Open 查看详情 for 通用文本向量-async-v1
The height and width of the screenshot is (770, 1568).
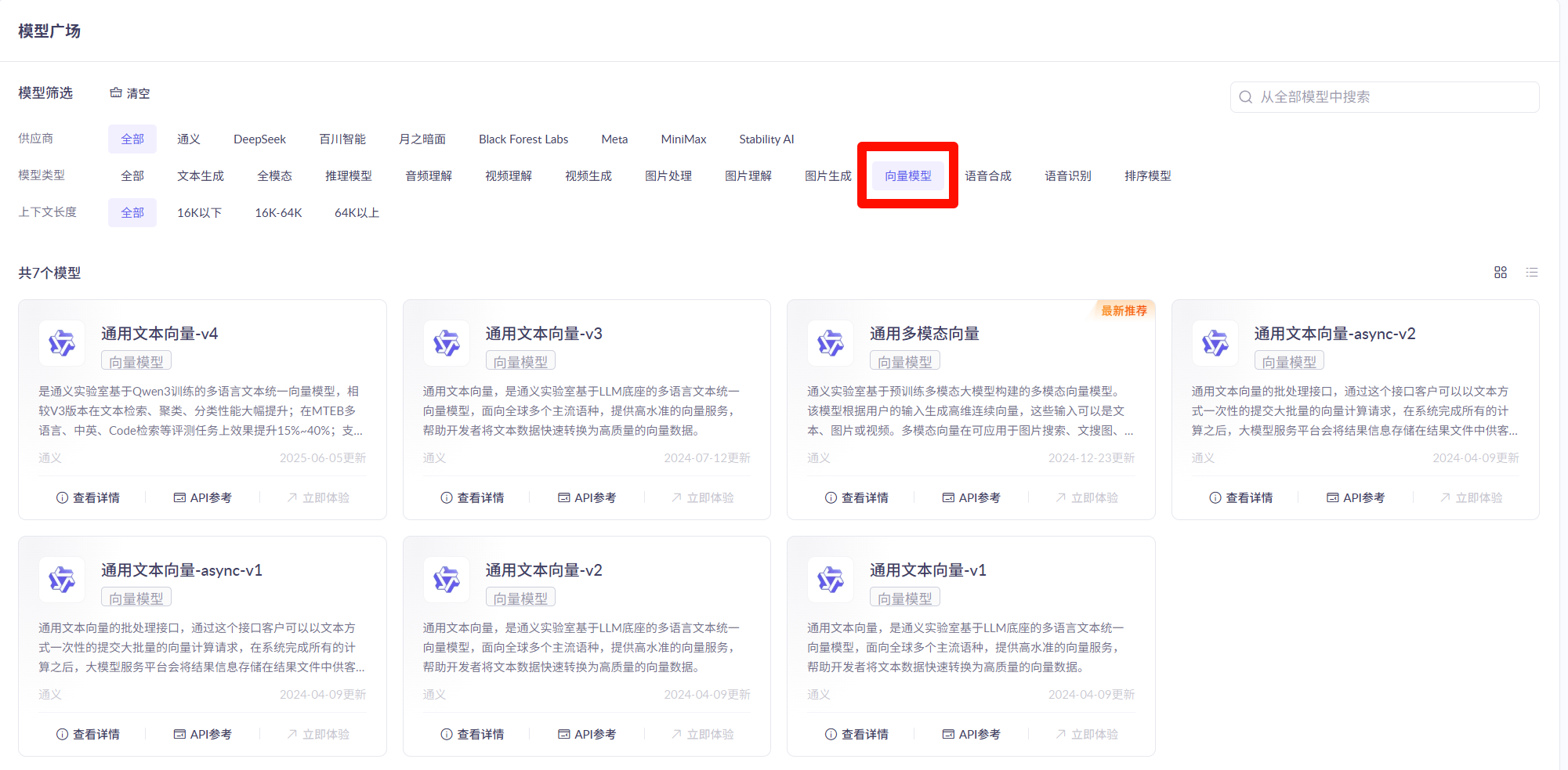tap(88, 735)
